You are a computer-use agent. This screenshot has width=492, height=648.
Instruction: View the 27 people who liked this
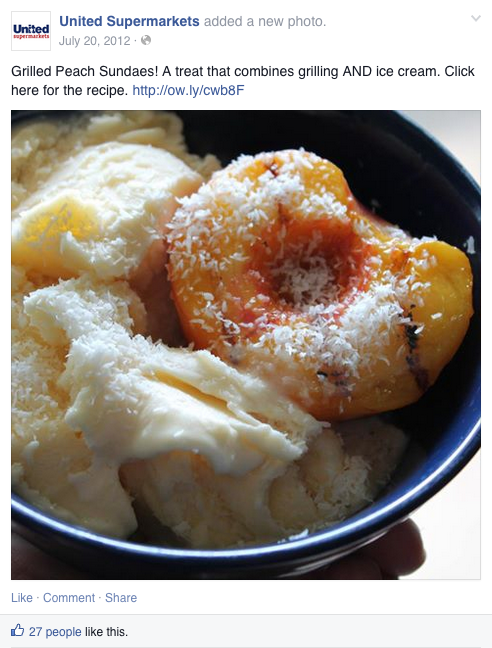tap(55, 632)
